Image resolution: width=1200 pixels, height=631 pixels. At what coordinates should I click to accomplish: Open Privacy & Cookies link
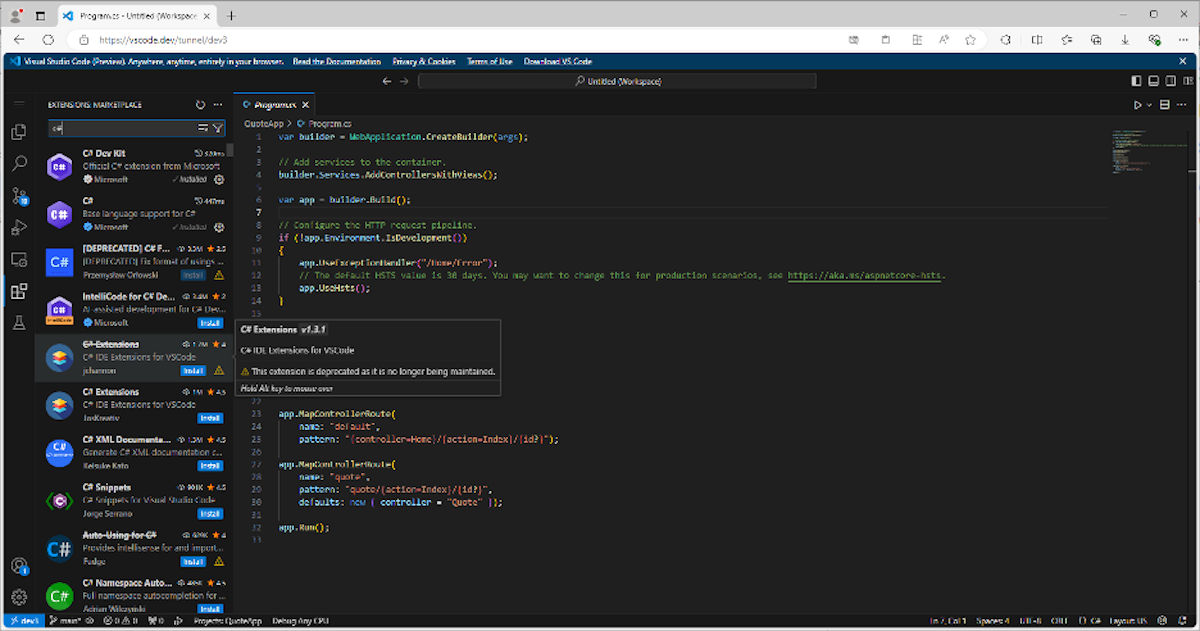click(x=422, y=61)
